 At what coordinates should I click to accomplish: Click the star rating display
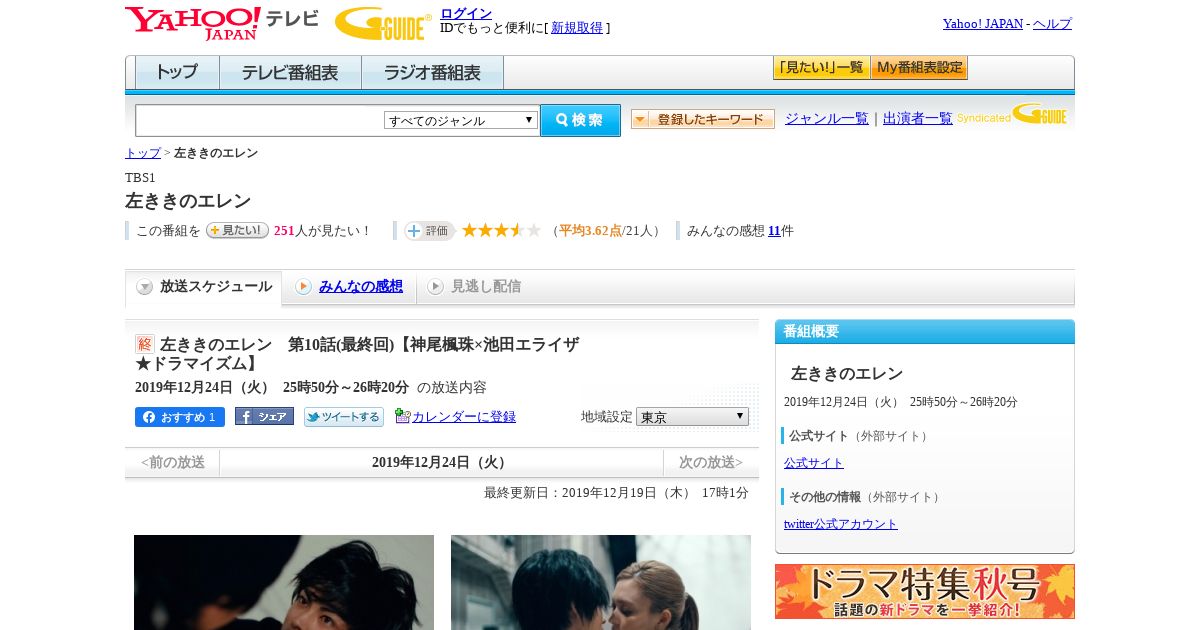(501, 231)
